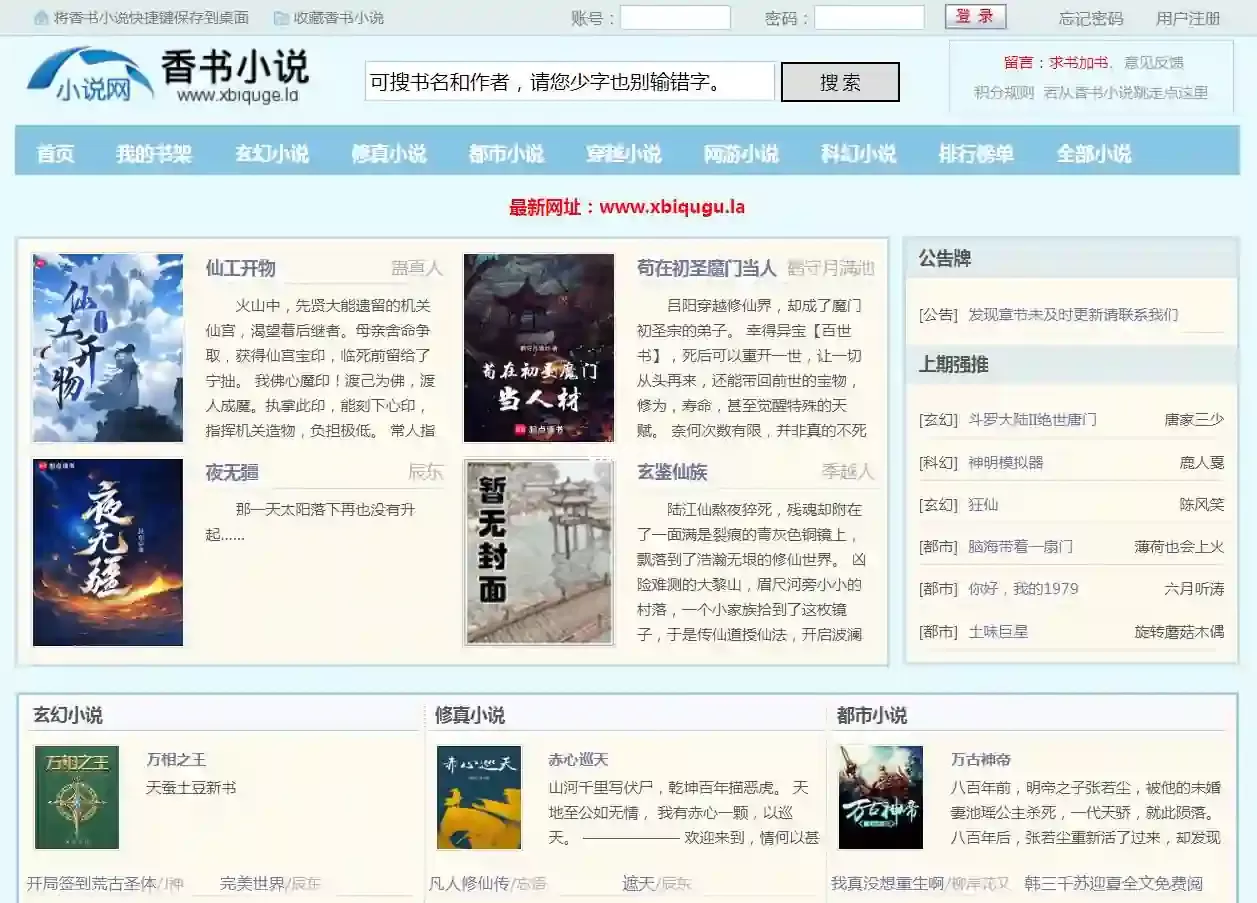Open the 仙工开物 book cover
Viewport: 1257px width, 903px height.
(x=108, y=348)
